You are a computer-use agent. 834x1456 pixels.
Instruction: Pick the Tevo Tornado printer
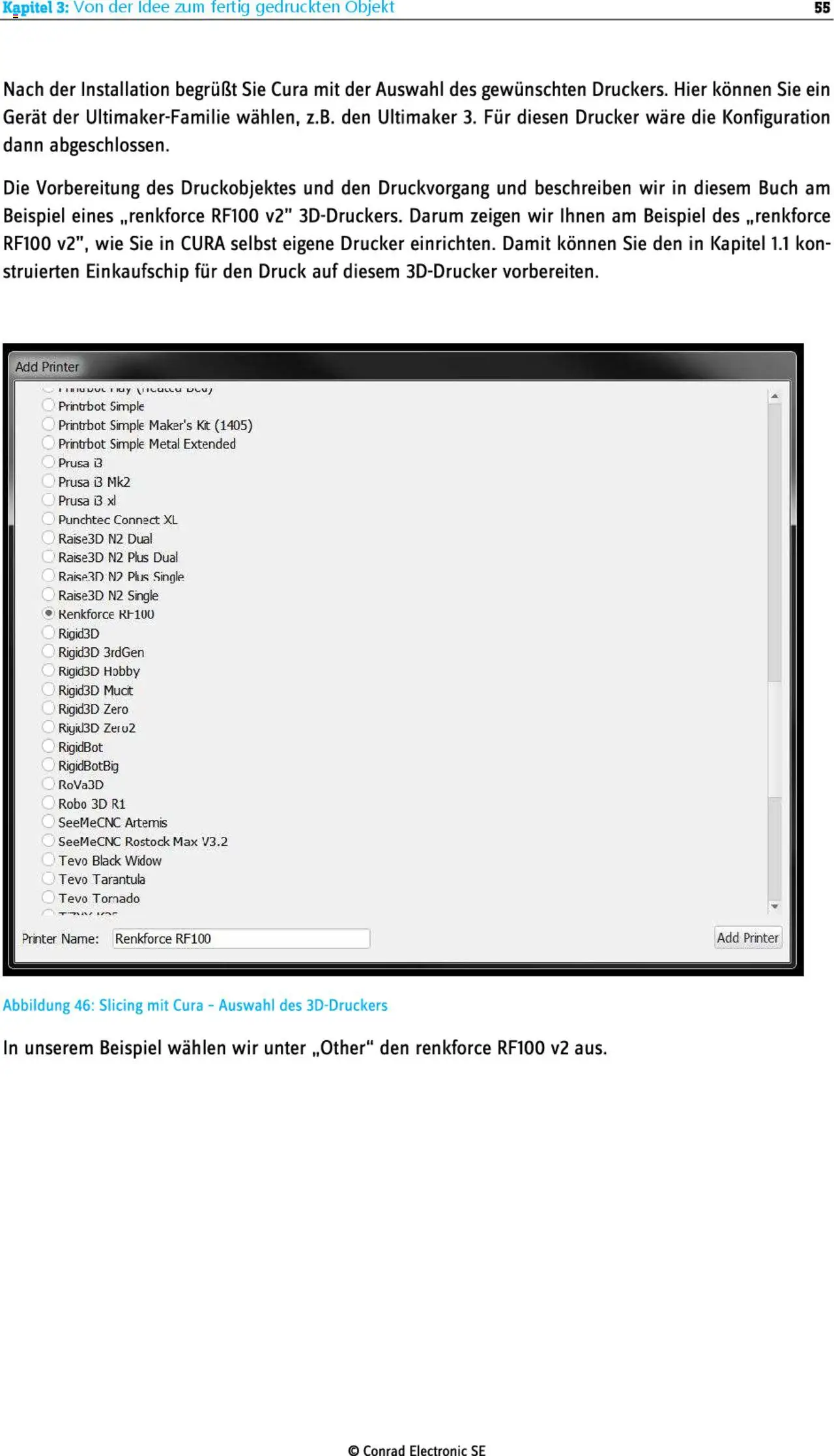pos(48,897)
